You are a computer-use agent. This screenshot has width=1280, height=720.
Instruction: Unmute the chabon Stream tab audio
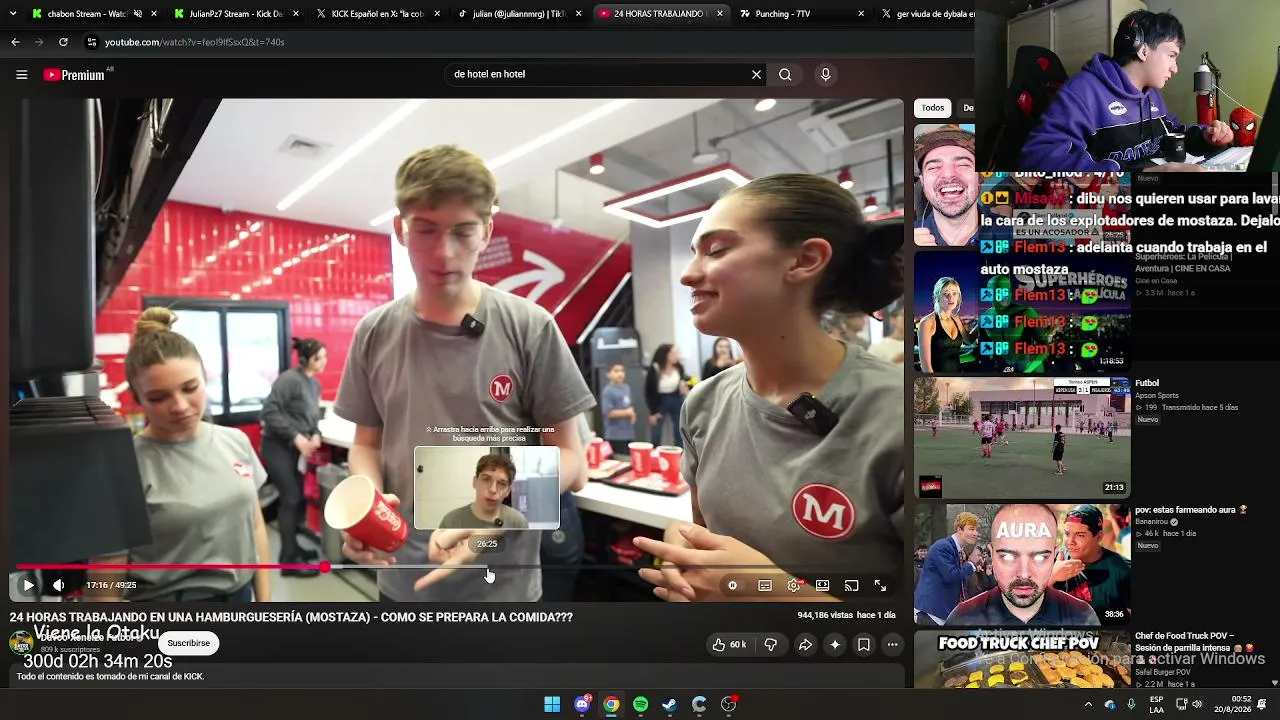coord(137,14)
